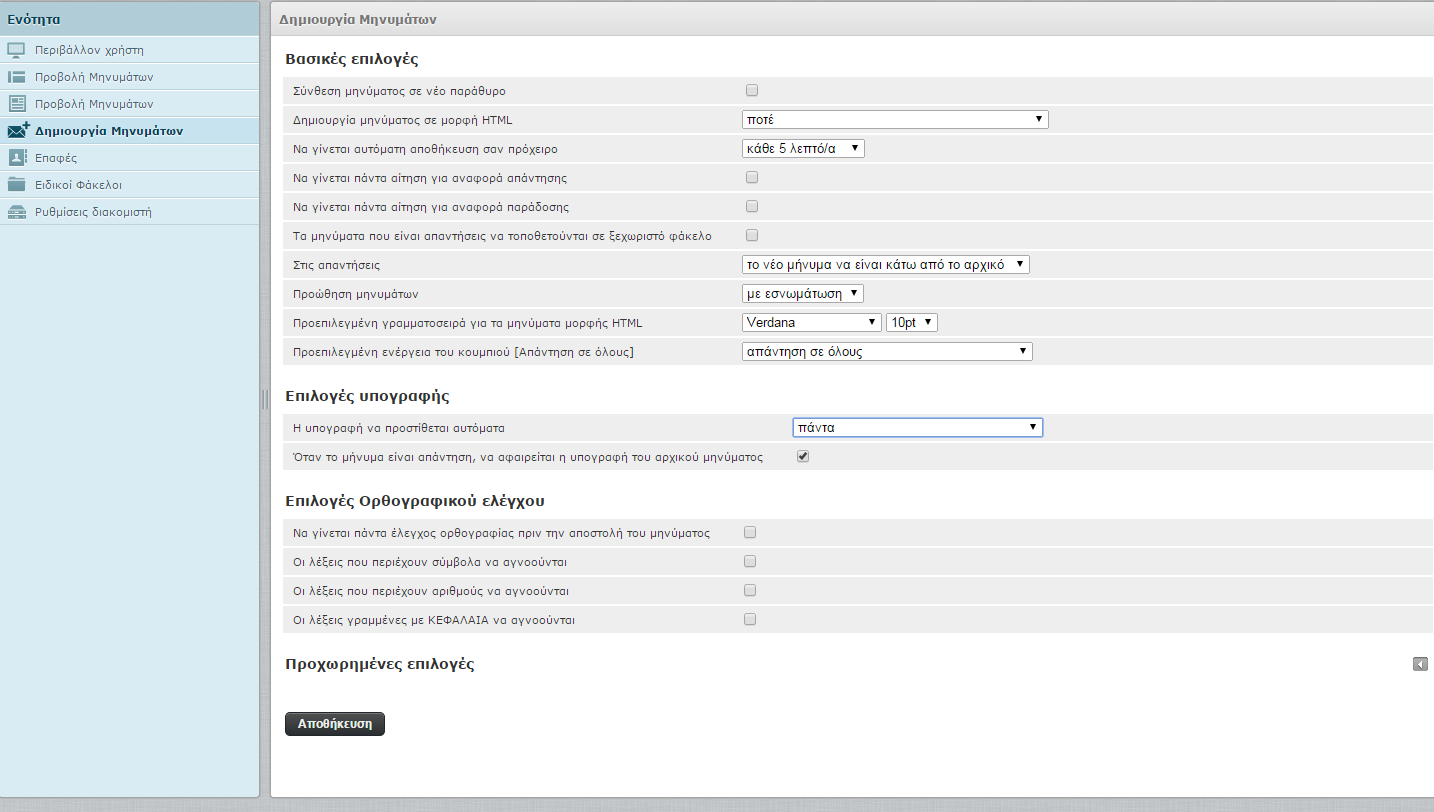The width and height of the screenshot is (1434, 812).
Task: Toggle ignore ΚΕΦΑΛΑΙΑ words checkbox
Action: click(x=750, y=619)
